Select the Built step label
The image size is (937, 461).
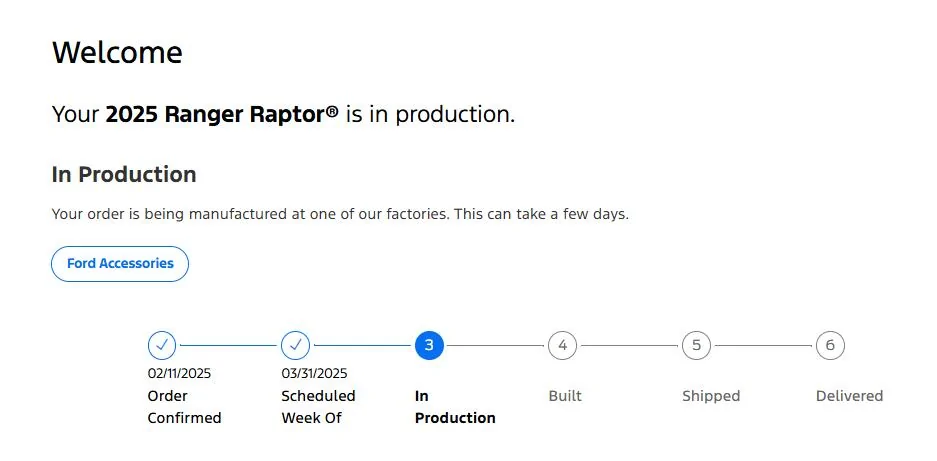(x=565, y=396)
